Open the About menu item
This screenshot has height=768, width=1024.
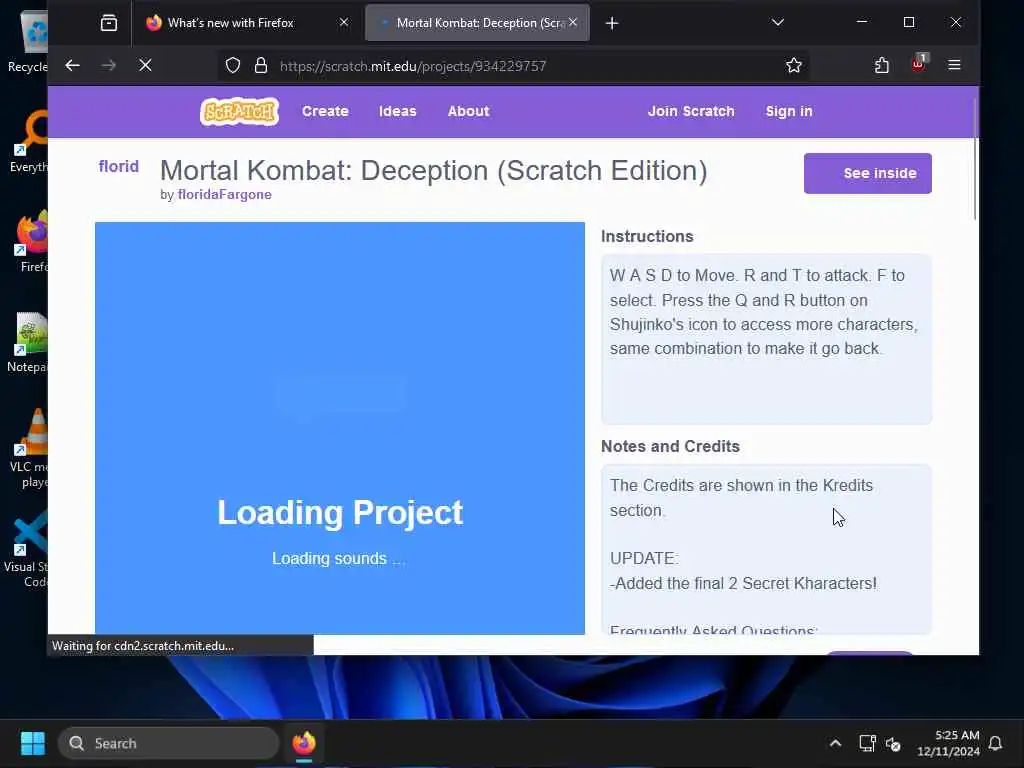coord(468,112)
